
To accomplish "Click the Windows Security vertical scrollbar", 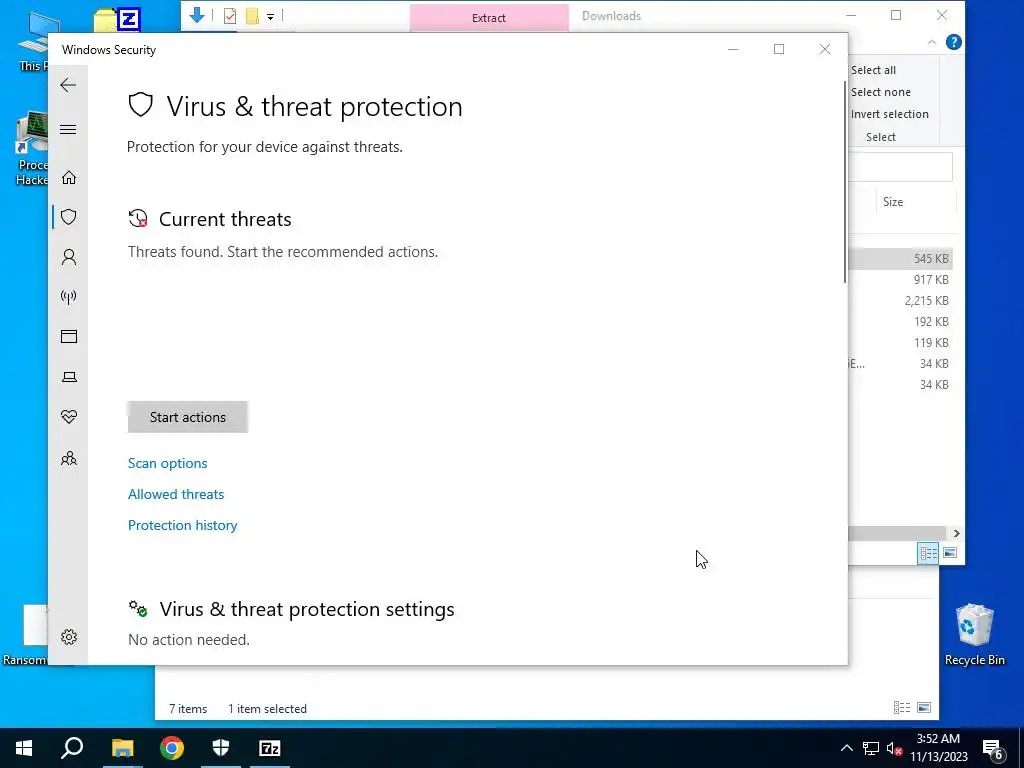I will (x=844, y=183).
